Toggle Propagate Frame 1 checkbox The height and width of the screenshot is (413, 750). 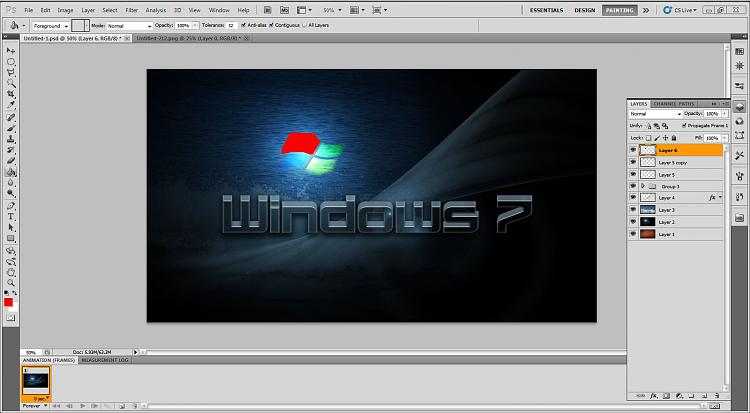click(x=684, y=125)
